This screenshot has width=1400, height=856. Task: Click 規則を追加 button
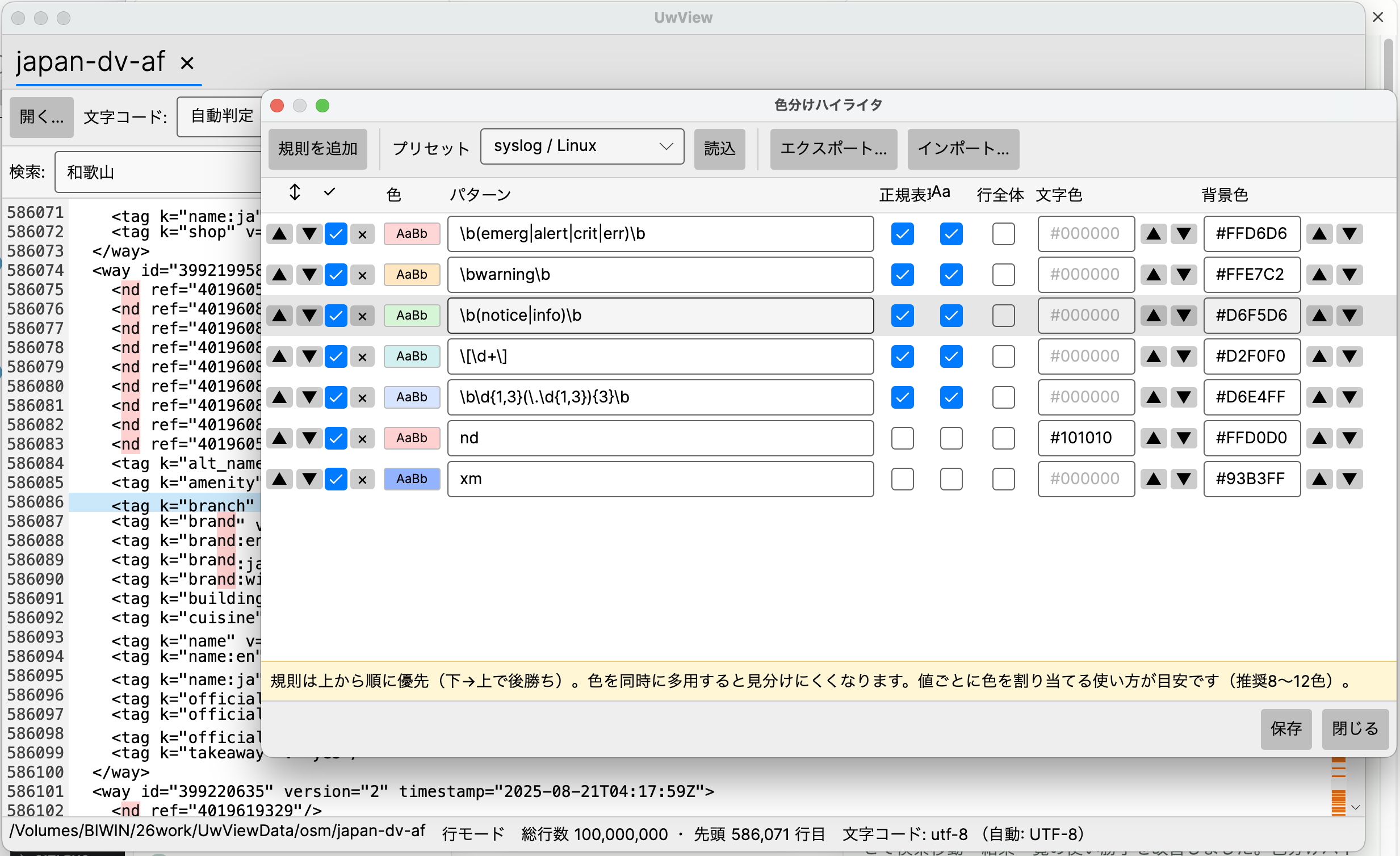coord(317,149)
